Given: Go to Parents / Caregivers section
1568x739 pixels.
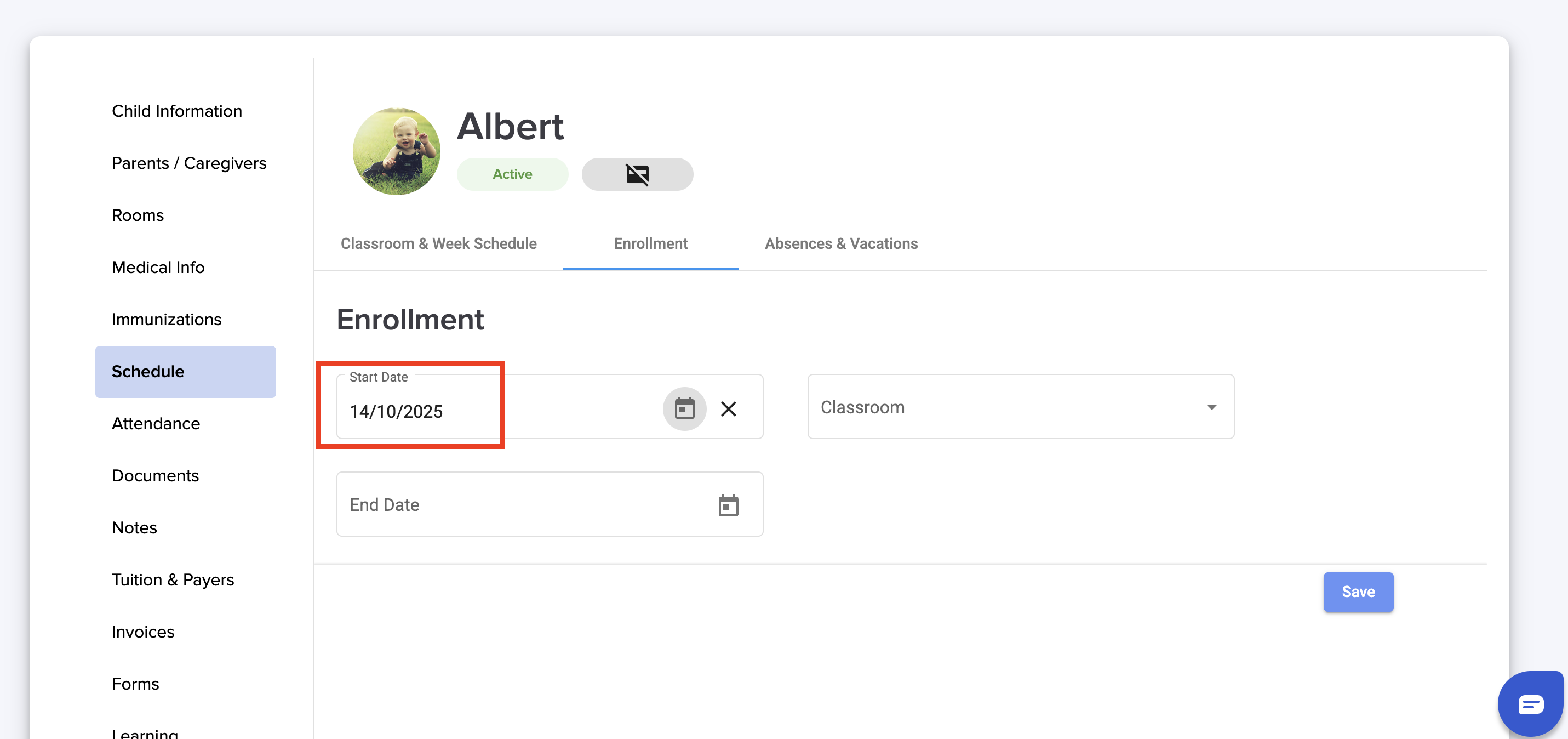Looking at the screenshot, I should 188,163.
